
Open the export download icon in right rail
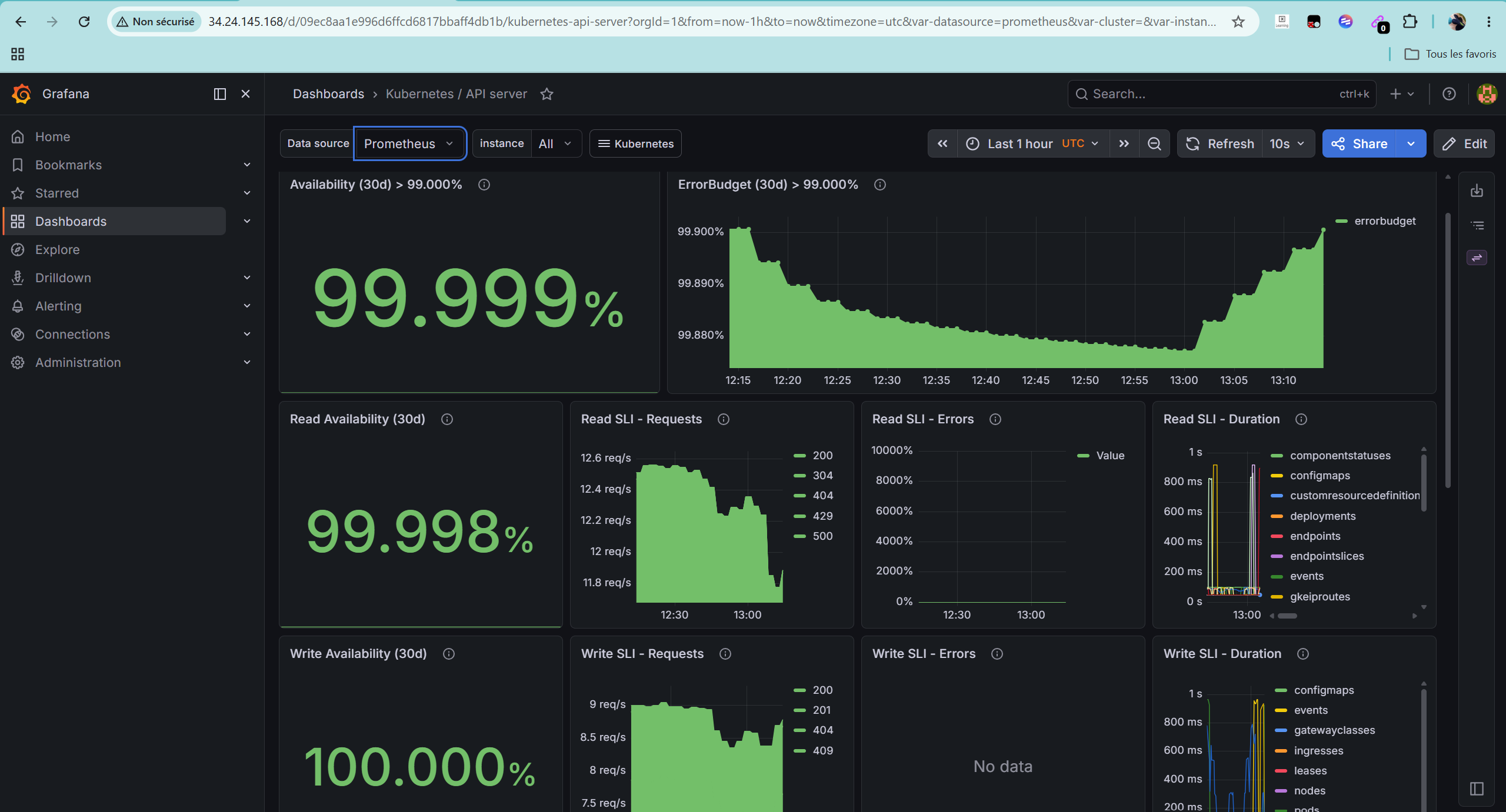1477,191
